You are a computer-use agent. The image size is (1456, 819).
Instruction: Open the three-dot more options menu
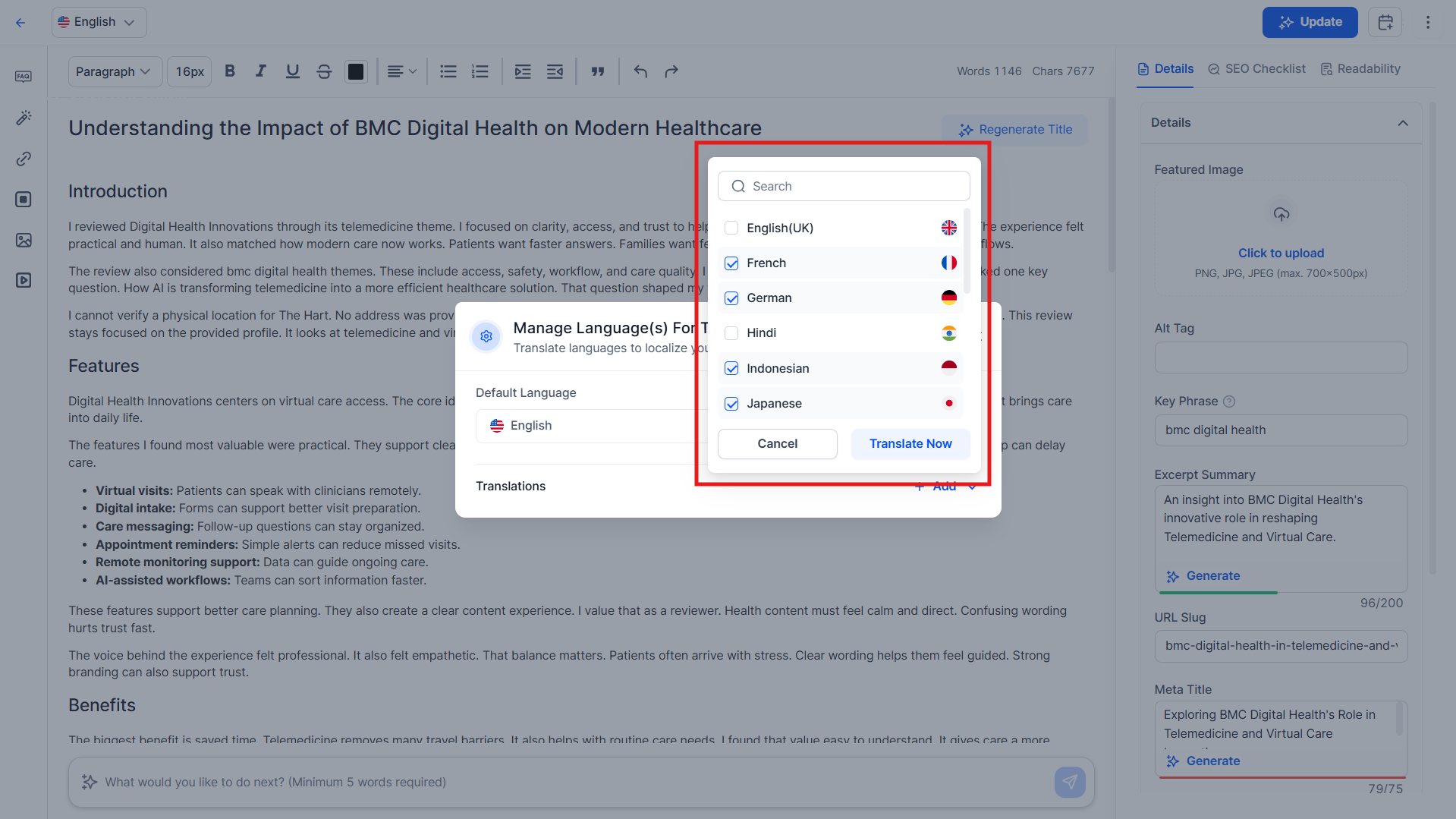1428,22
